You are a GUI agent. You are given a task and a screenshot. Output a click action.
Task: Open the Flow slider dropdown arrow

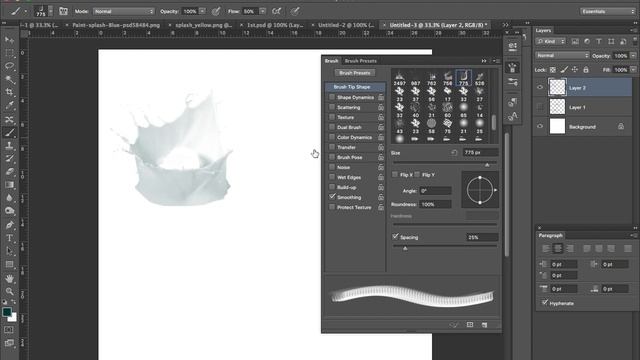click(x=262, y=11)
